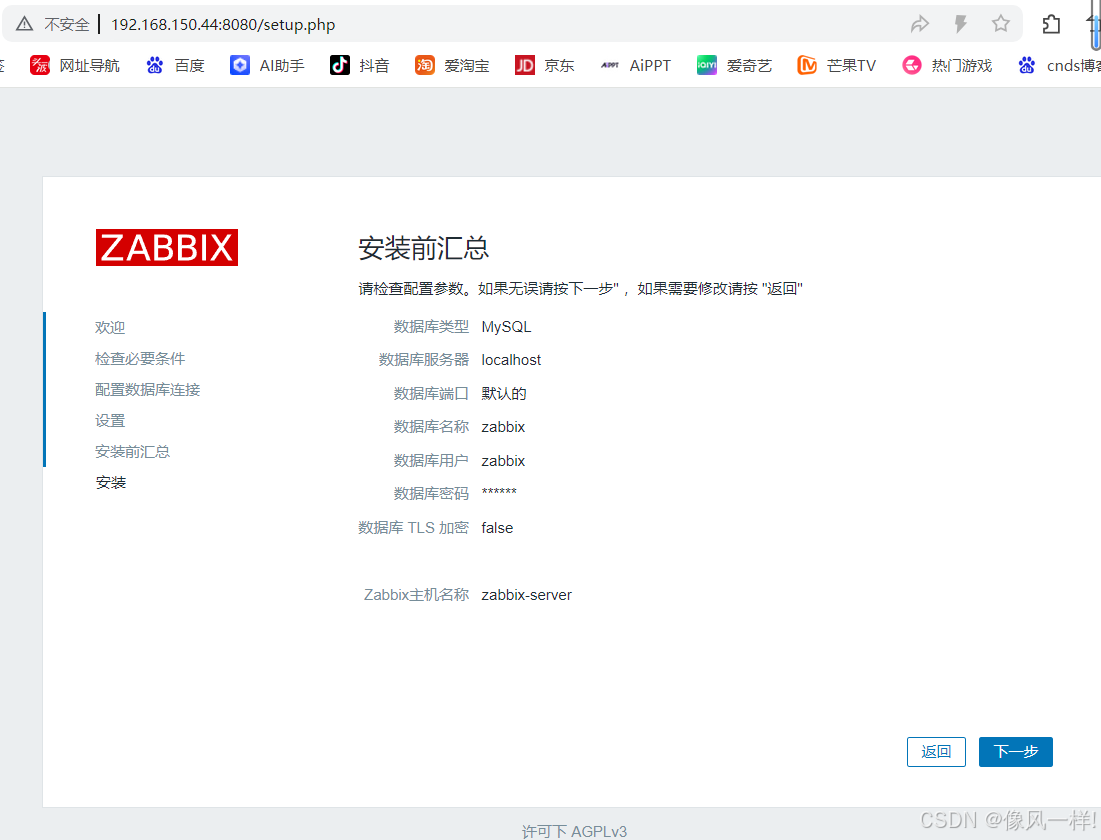Image resolution: width=1101 pixels, height=840 pixels.
Task: Click the 安装前汇总 page heading
Action: 423,248
